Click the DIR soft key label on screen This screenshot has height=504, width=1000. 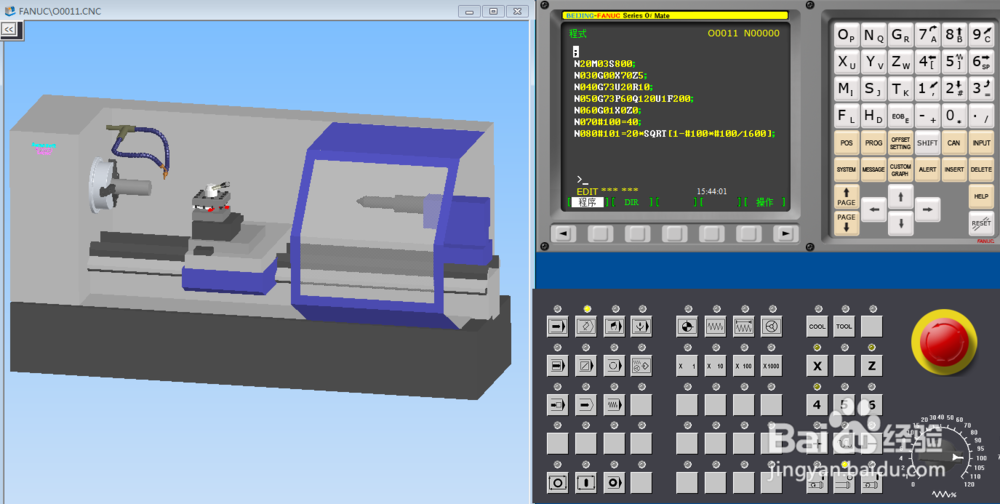(631, 202)
